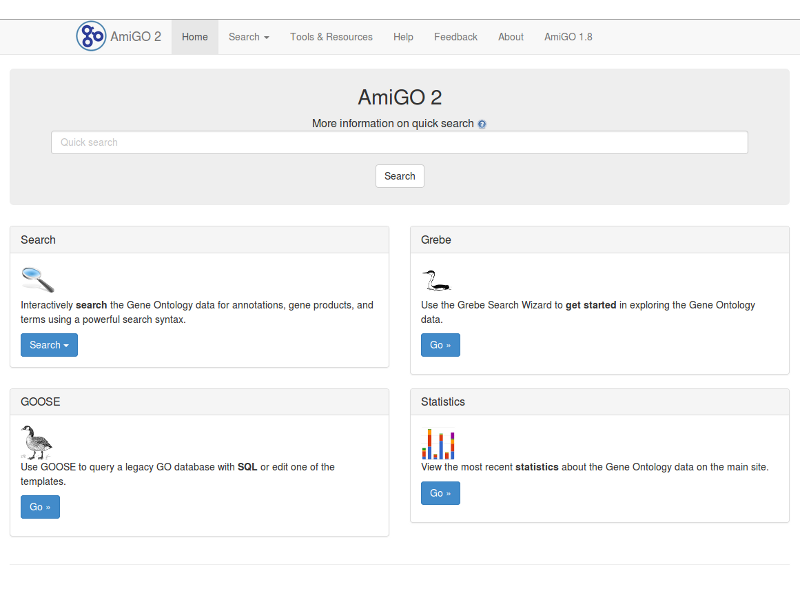Open Tools & Resources menu item
This screenshot has height=600, width=800.
[x=331, y=37]
